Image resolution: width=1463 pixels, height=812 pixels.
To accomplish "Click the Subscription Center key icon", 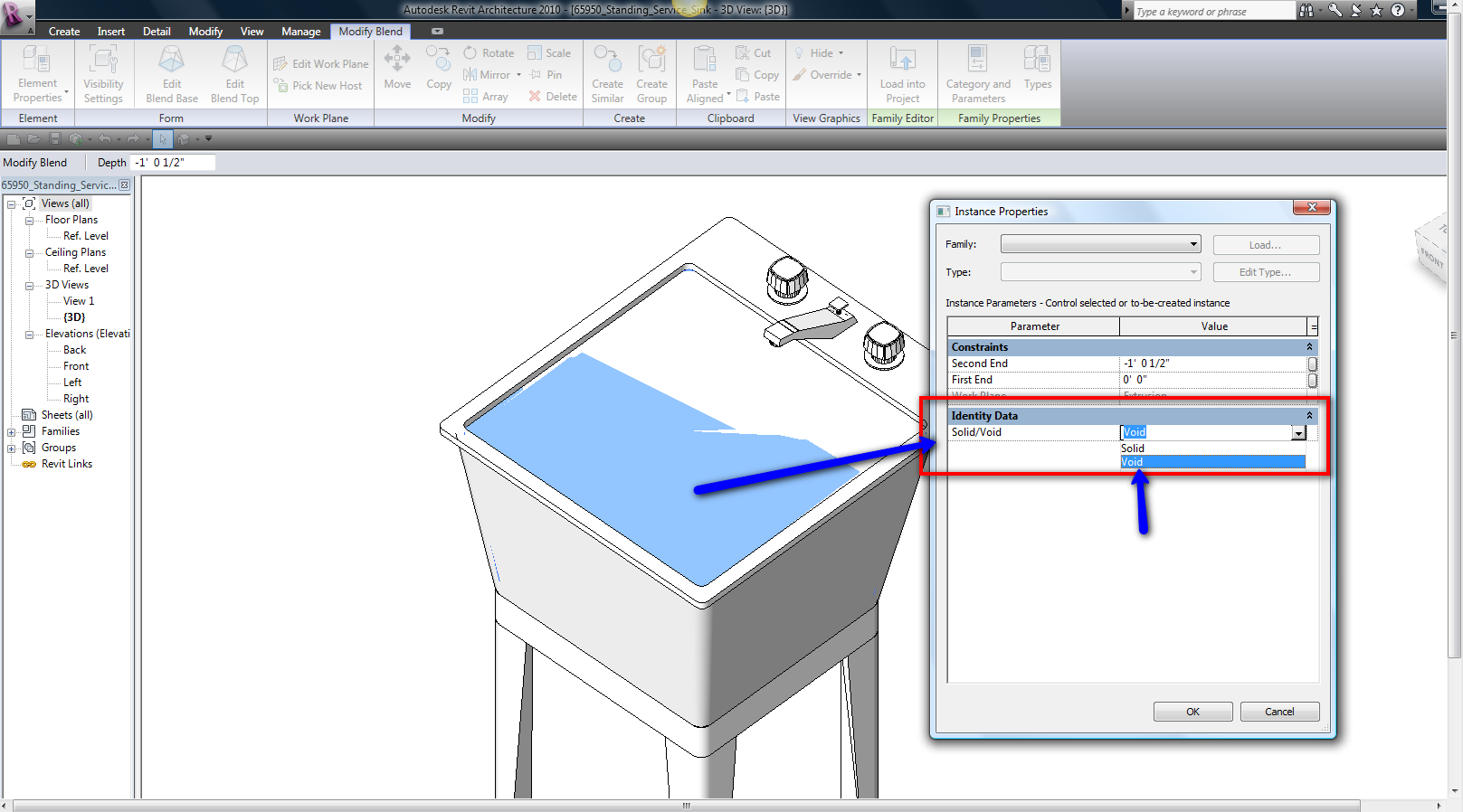I will [1335, 11].
